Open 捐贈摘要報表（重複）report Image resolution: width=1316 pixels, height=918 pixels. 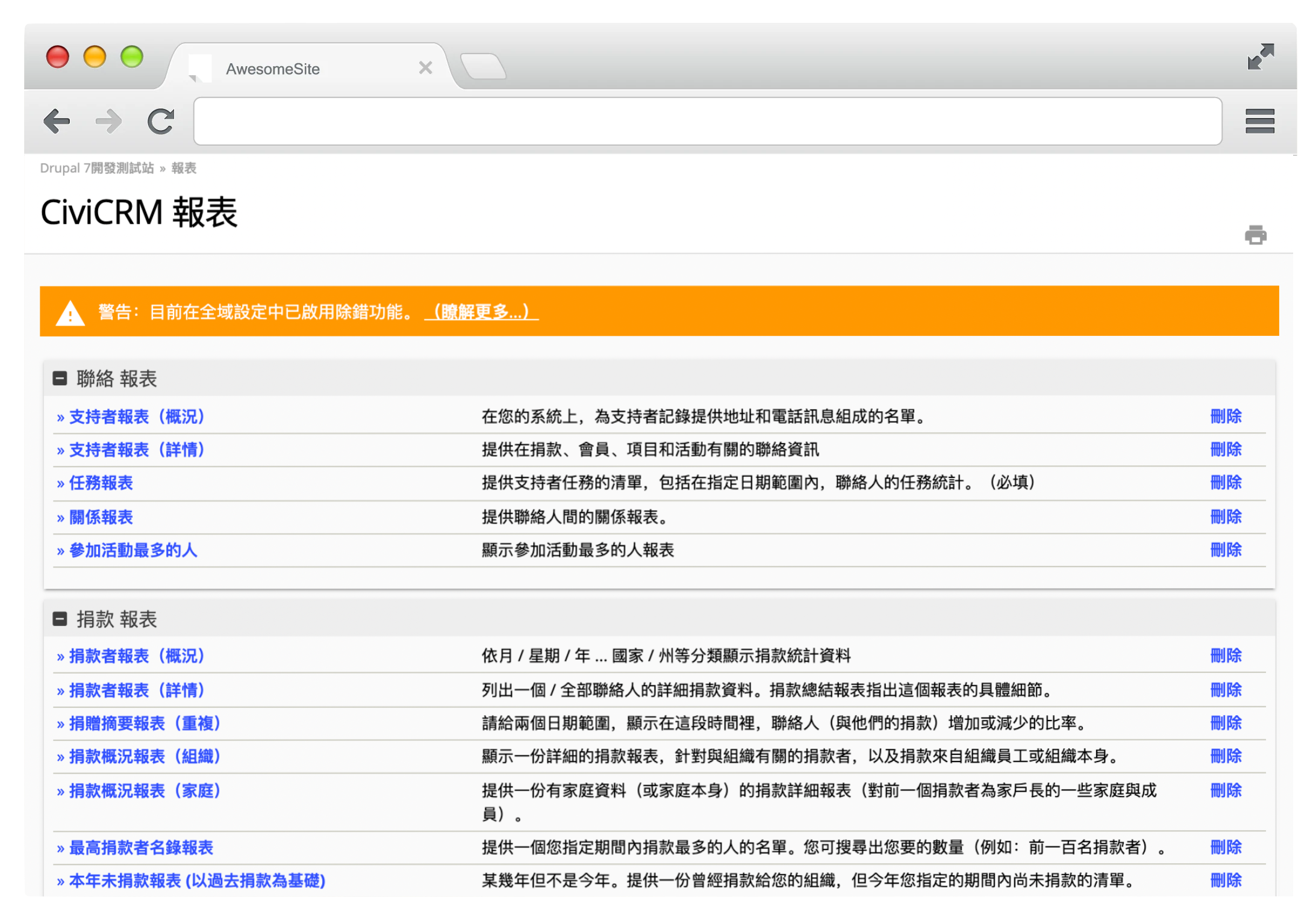(146, 723)
